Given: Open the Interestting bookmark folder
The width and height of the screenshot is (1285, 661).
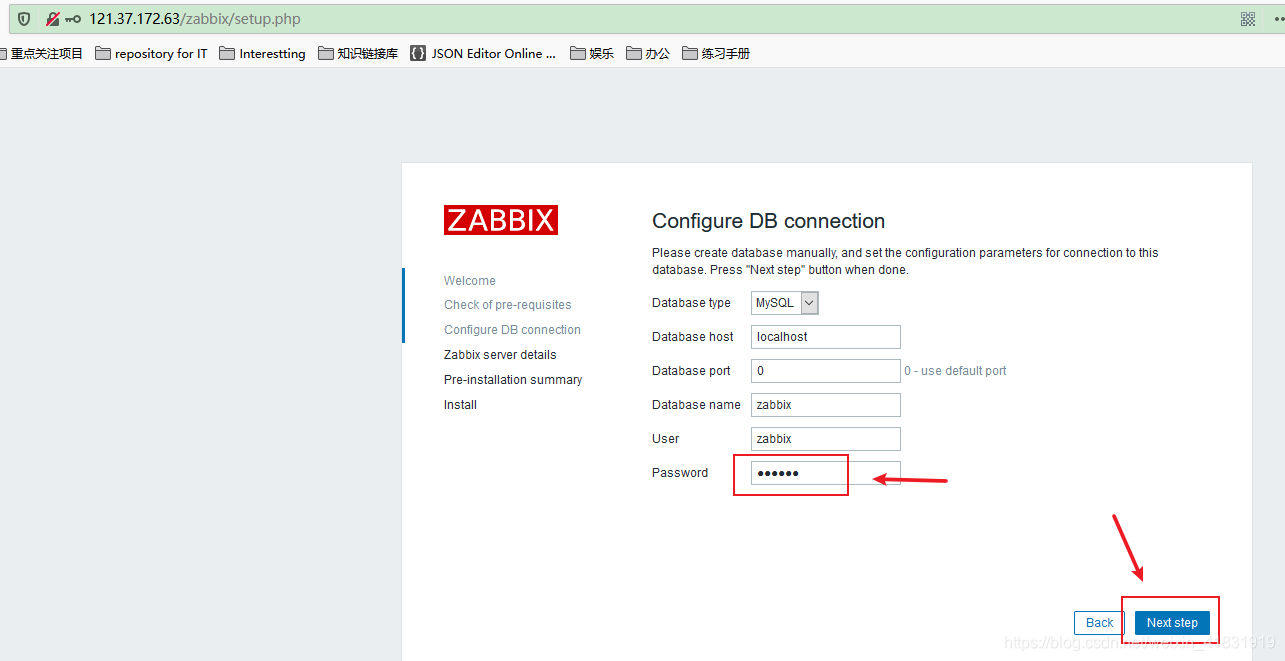Looking at the screenshot, I should 263,54.
